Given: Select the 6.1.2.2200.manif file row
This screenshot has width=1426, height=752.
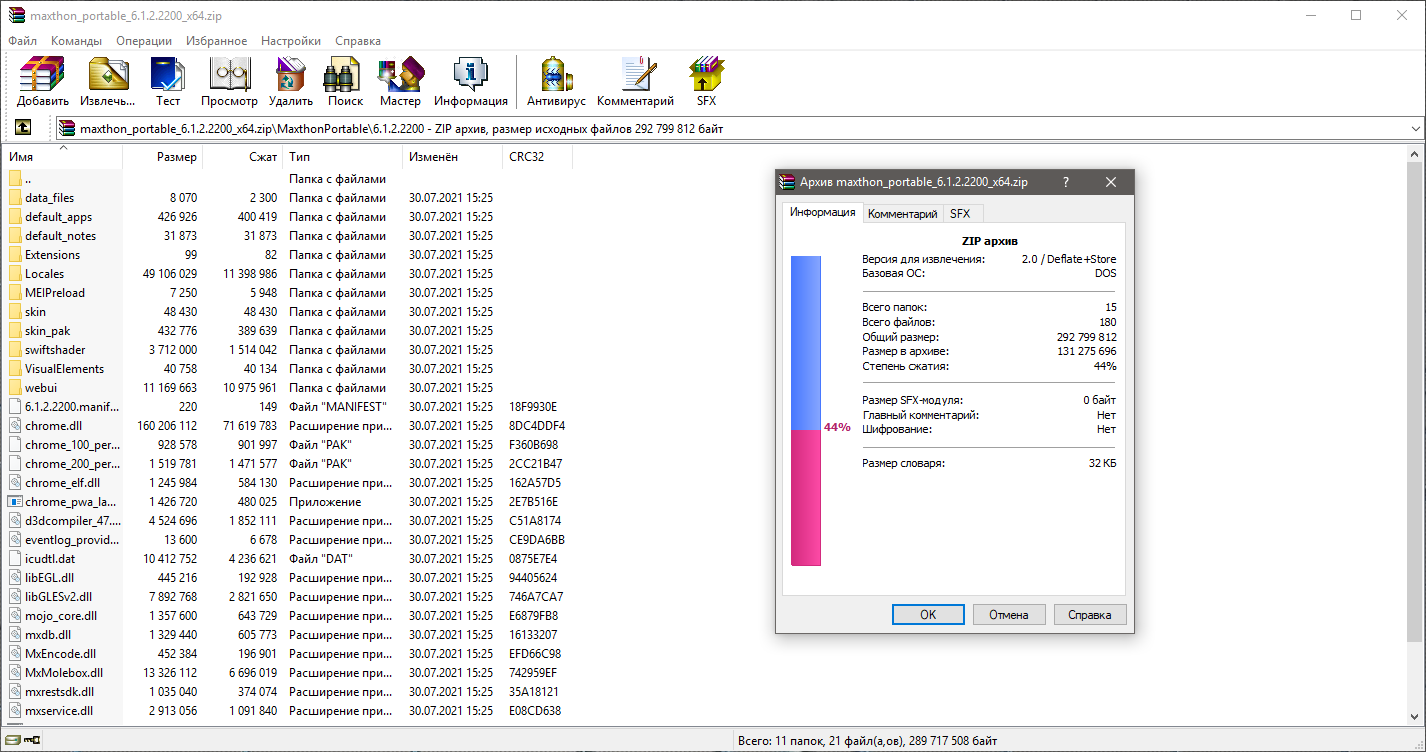Looking at the screenshot, I should pos(288,407).
